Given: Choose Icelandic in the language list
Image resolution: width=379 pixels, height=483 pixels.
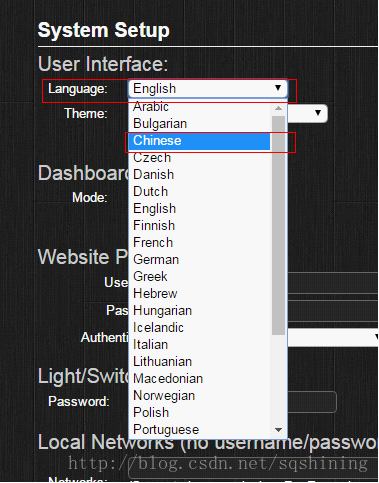Looking at the screenshot, I should pyautogui.click(x=199, y=328).
